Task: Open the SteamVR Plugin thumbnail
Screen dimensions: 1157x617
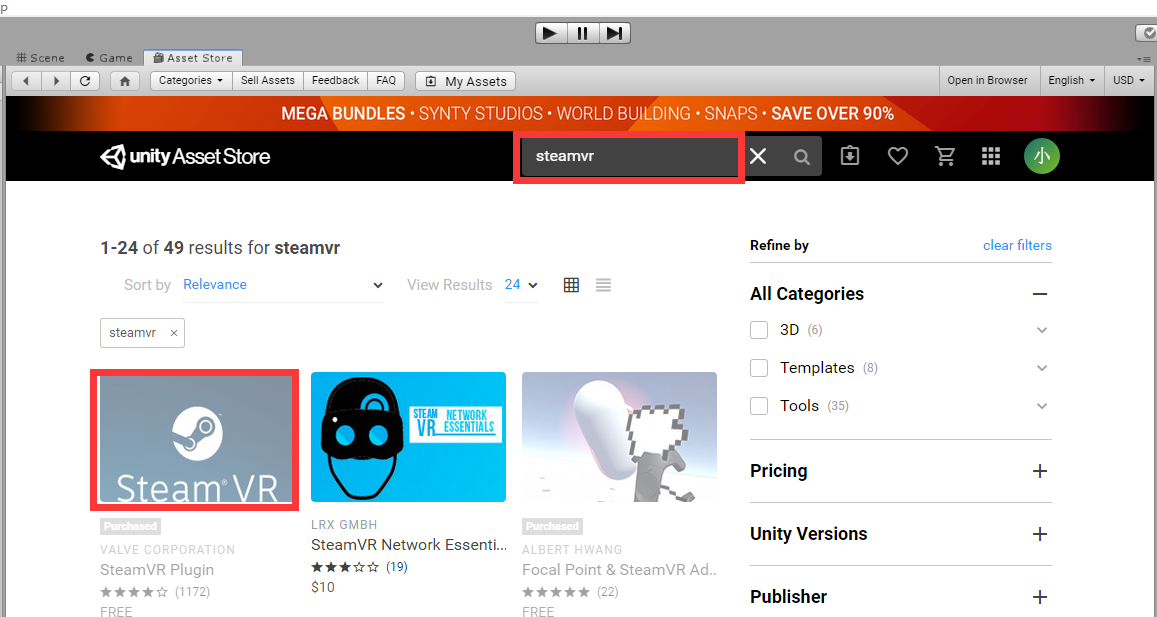Action: click(196, 439)
